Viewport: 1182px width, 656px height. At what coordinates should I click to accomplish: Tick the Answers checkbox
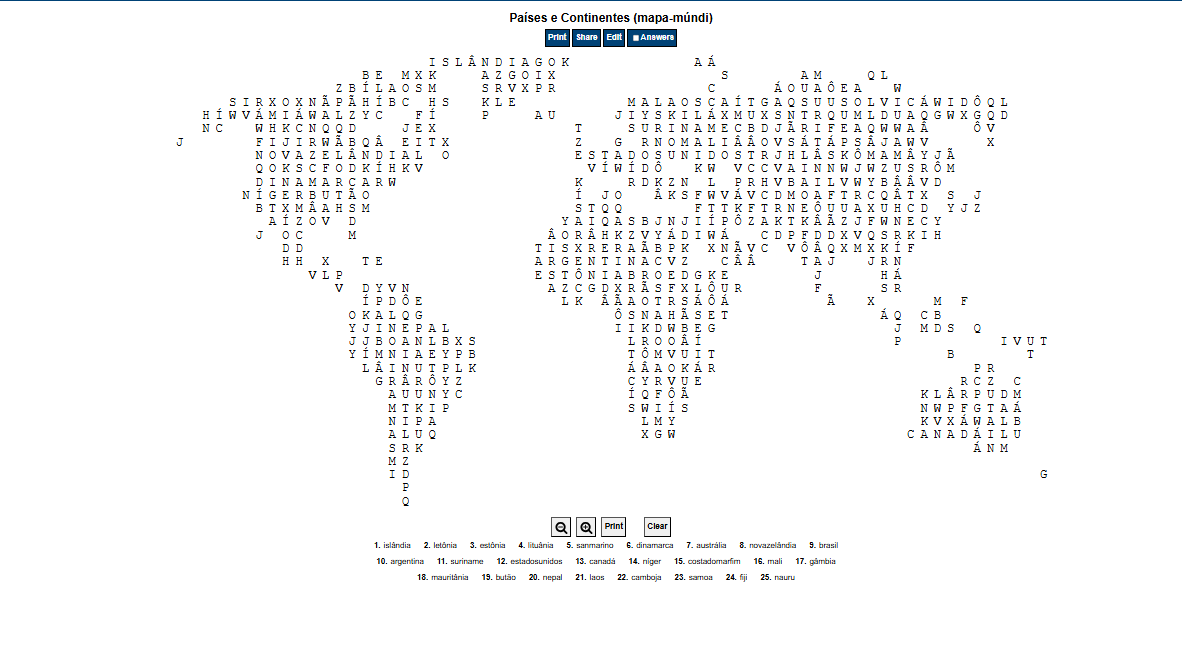tap(635, 38)
